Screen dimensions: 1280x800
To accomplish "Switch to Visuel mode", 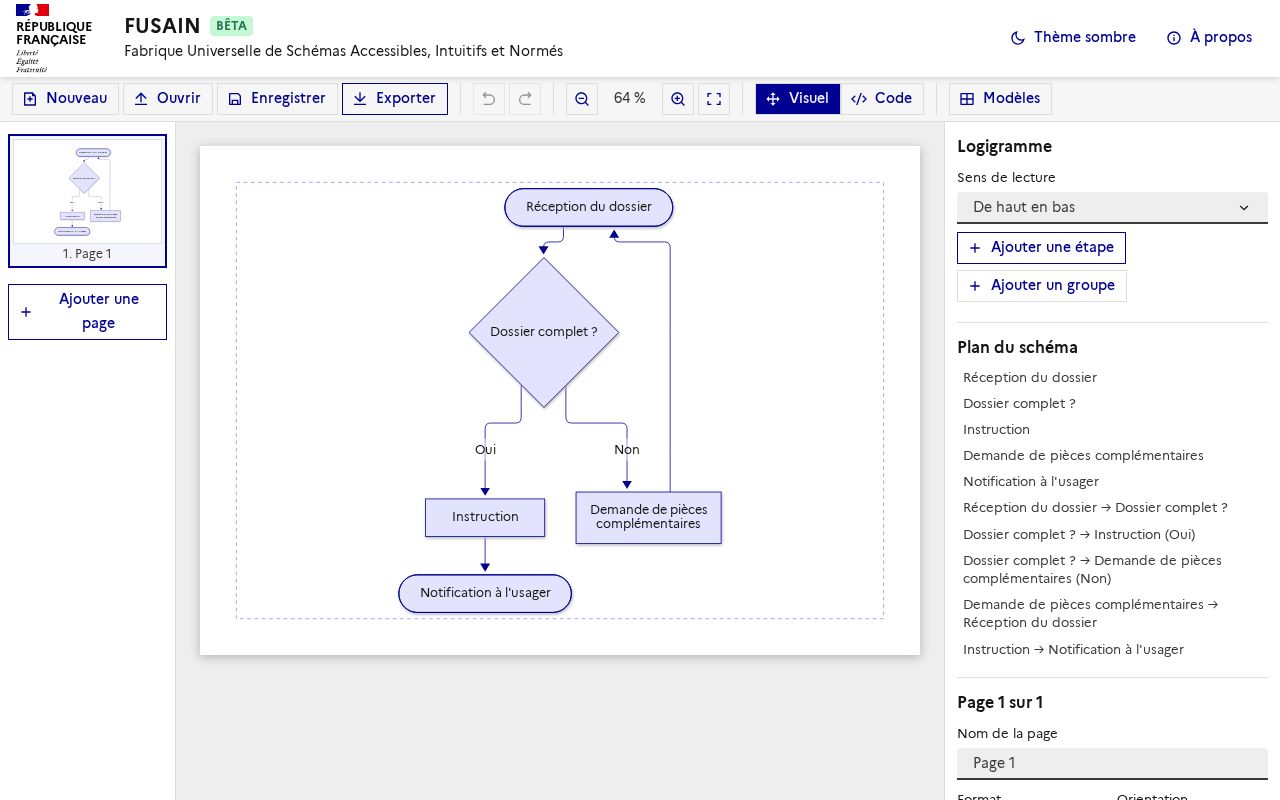I will pyautogui.click(x=798, y=99).
